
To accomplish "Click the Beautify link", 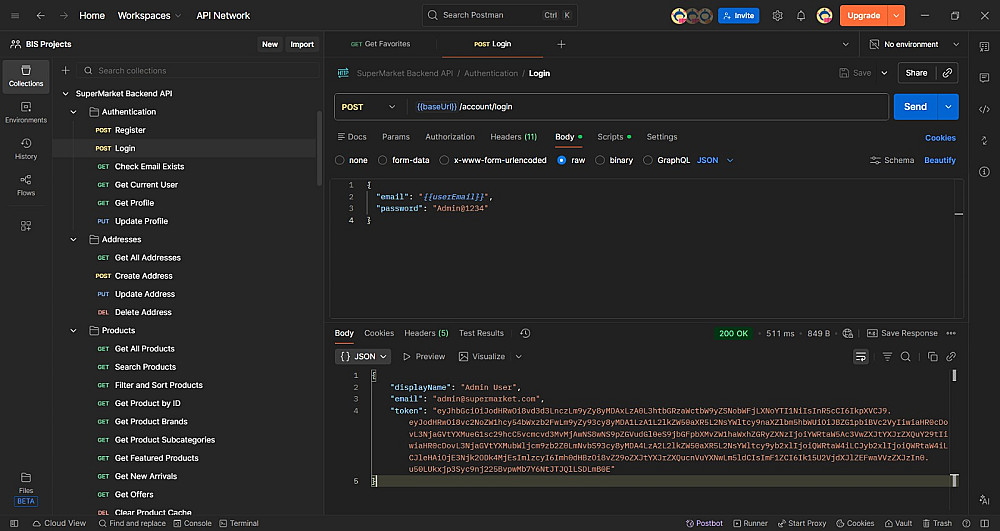I will [940, 160].
